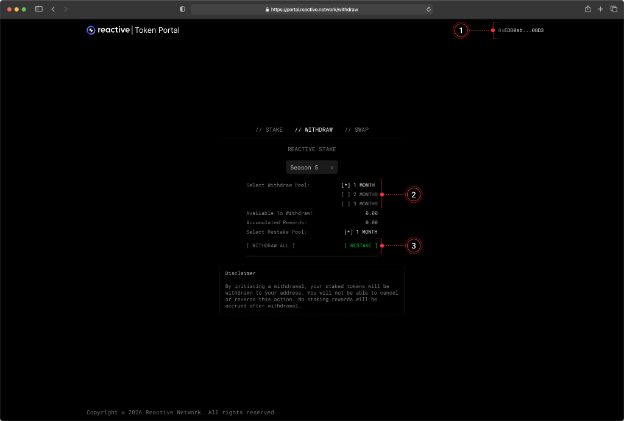This screenshot has height=421, width=624.
Task: Select the WITHDRAW tab
Action: click(x=314, y=130)
